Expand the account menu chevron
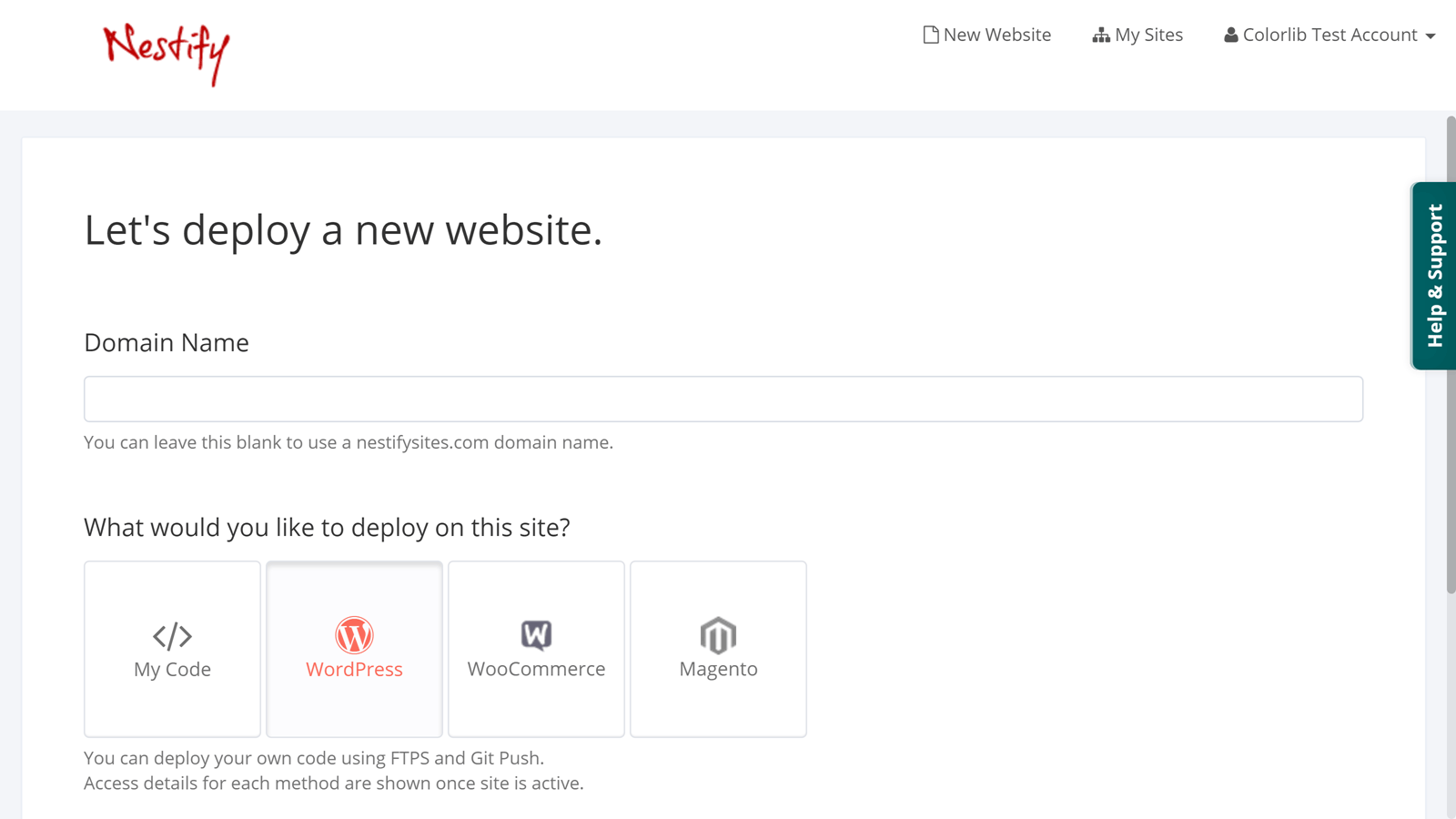 1431,36
